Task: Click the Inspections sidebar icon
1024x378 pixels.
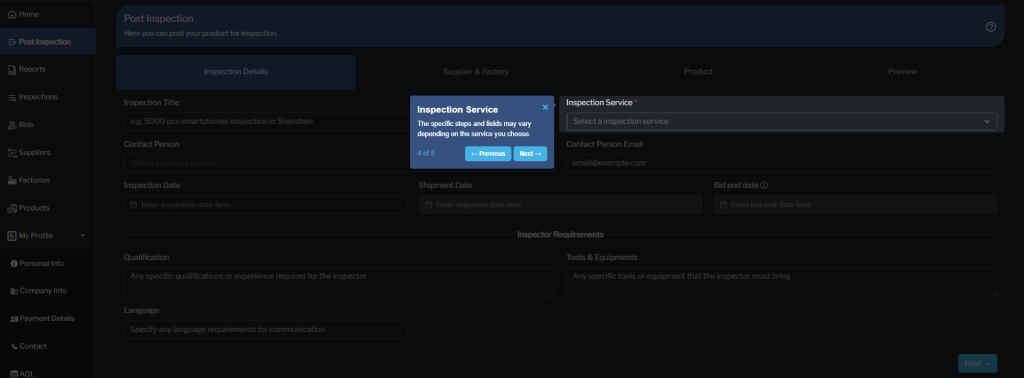Action: tap(12, 97)
